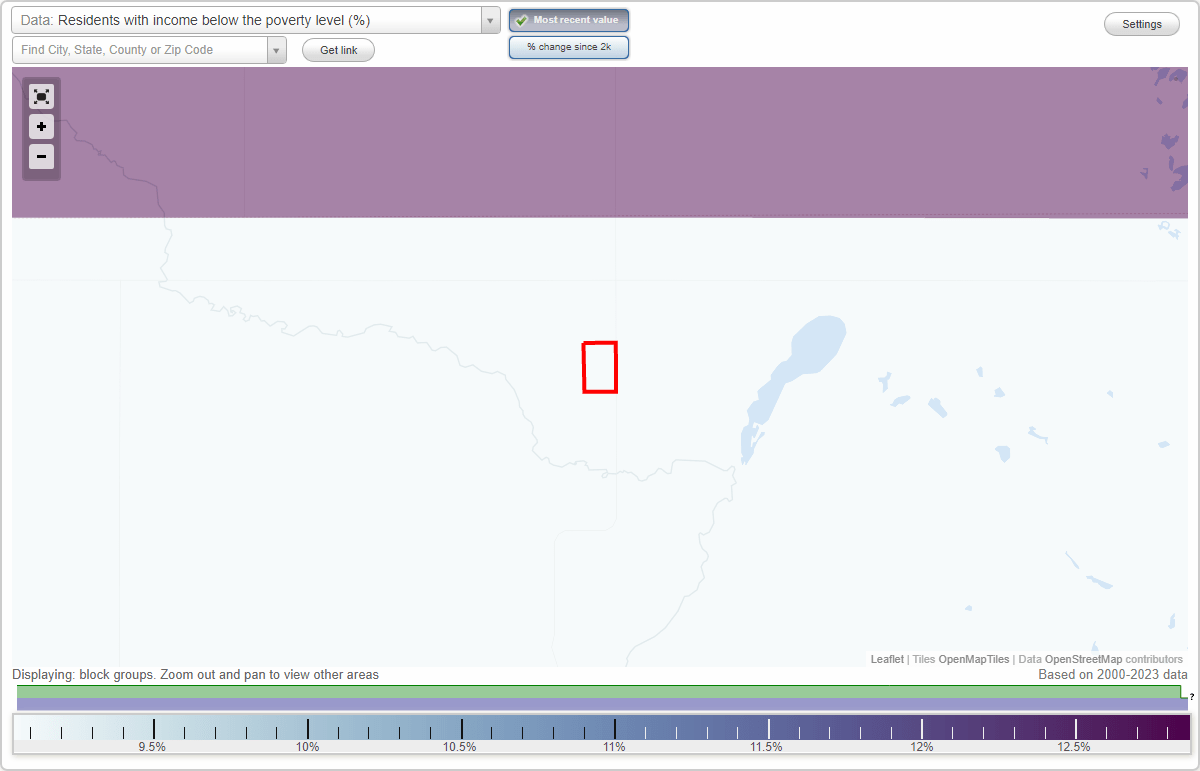Click the green checkmark on Most recent value
Screen dimensions: 1200x771
[521, 19]
